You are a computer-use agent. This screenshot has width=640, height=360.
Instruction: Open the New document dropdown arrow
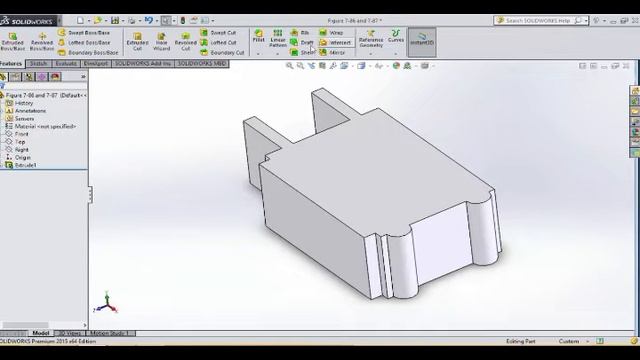(x=89, y=21)
